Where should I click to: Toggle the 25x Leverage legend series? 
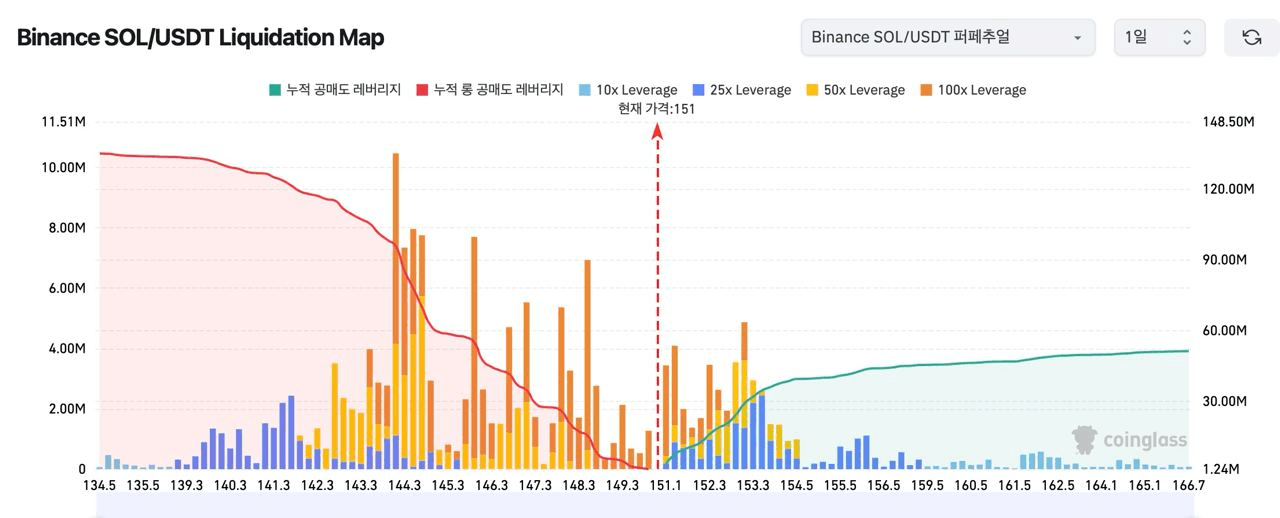click(x=741, y=90)
